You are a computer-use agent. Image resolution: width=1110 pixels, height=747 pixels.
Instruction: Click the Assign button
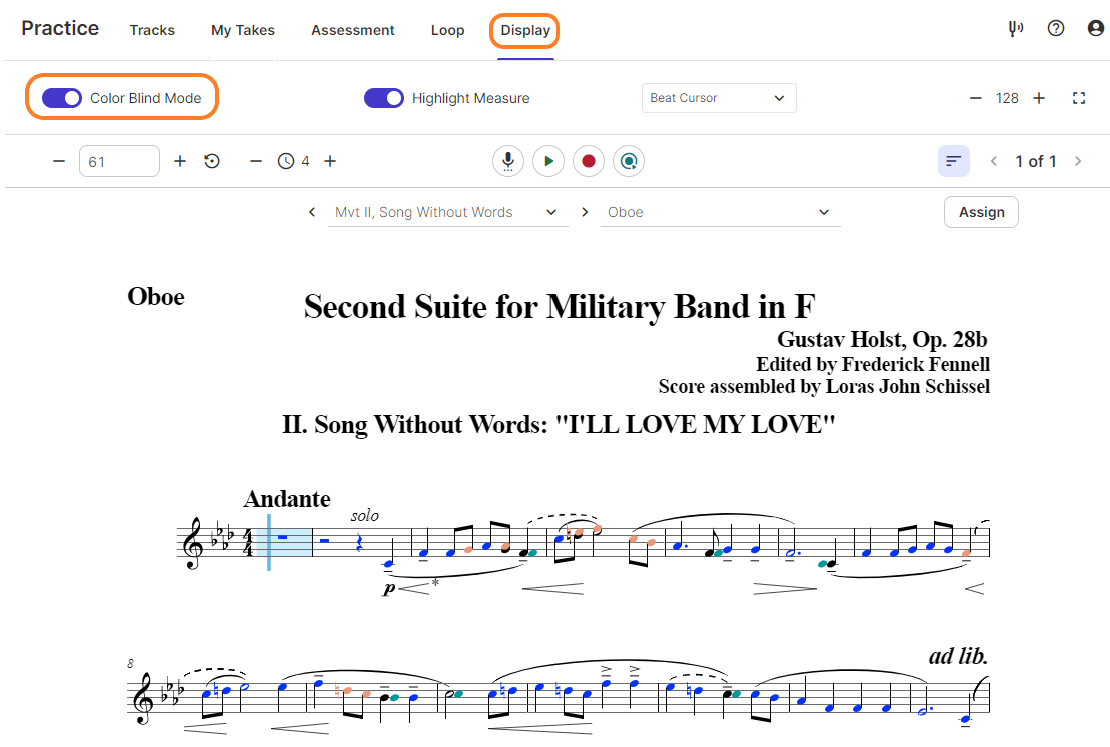click(981, 212)
